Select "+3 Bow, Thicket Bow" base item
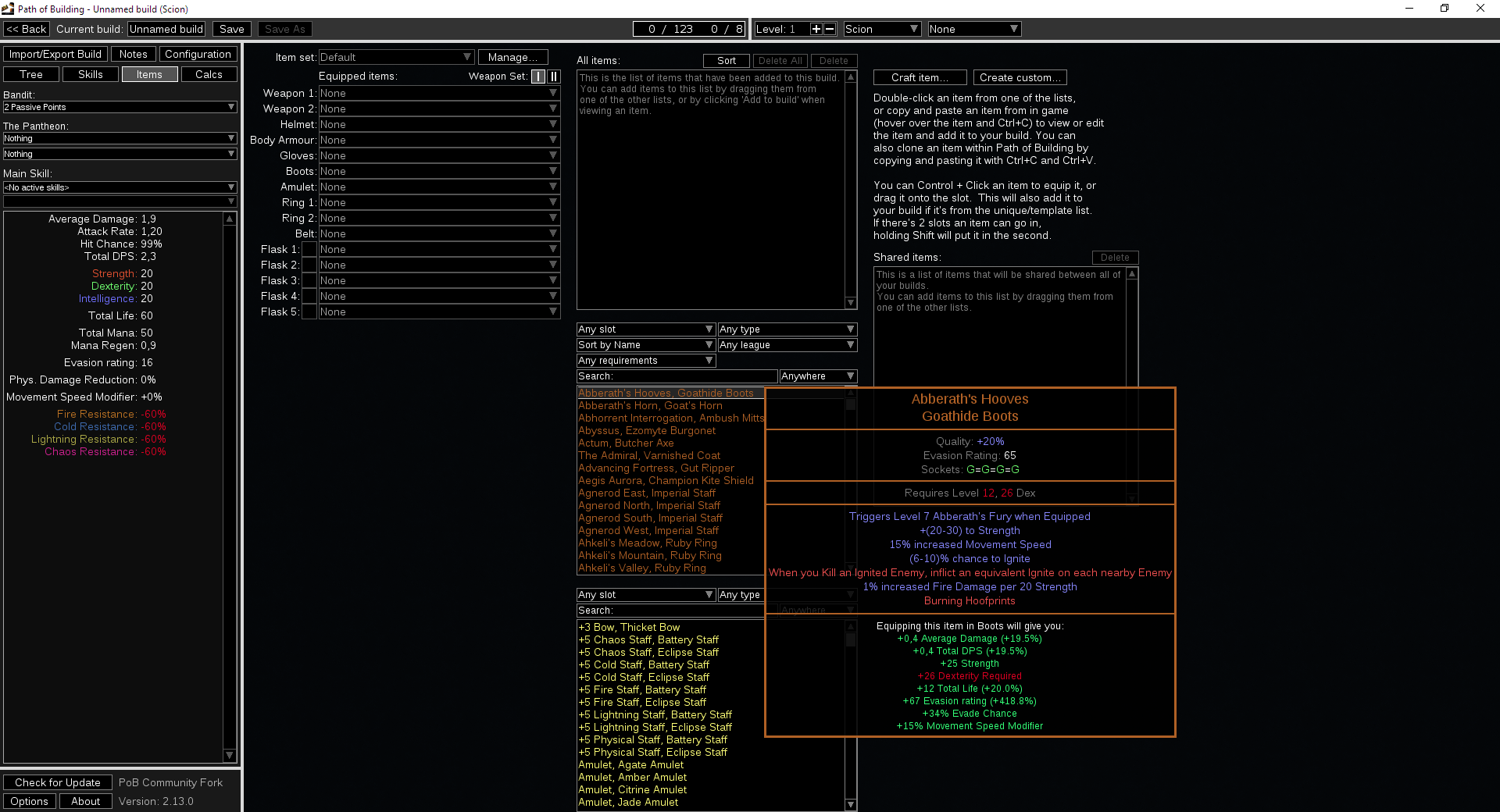Image resolution: width=1500 pixels, height=812 pixels. click(629, 628)
